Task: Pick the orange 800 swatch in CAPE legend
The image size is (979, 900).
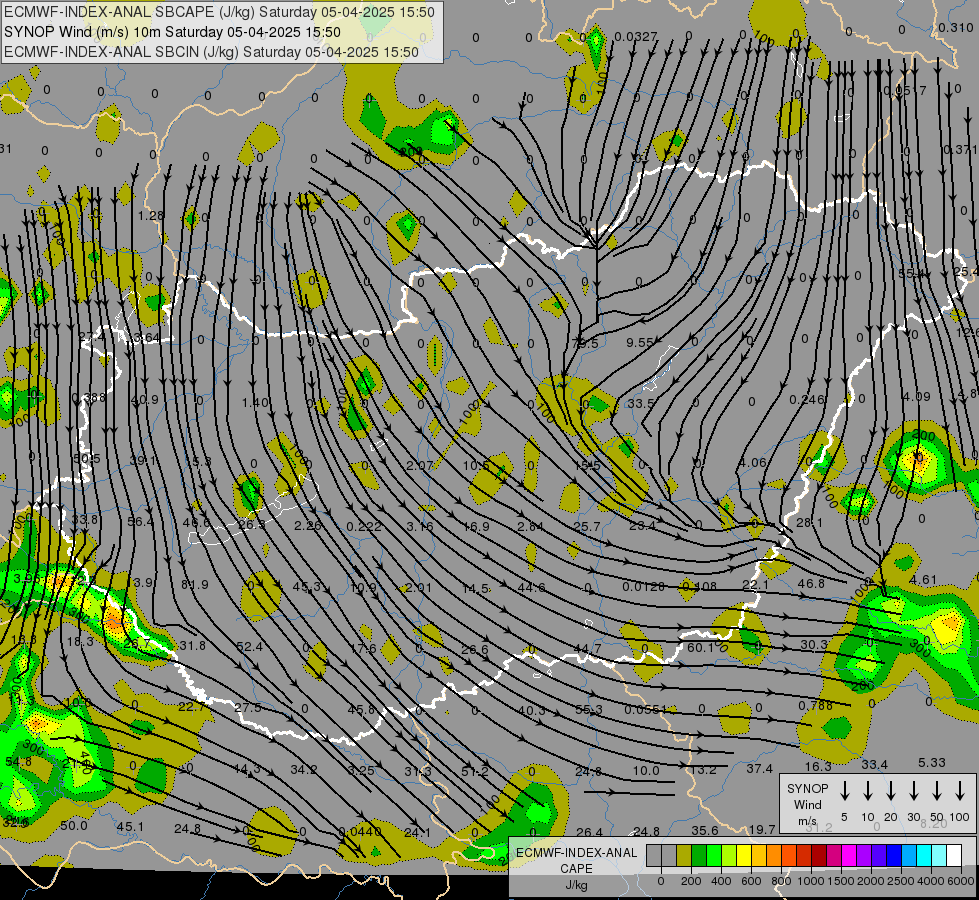Action: (774, 856)
